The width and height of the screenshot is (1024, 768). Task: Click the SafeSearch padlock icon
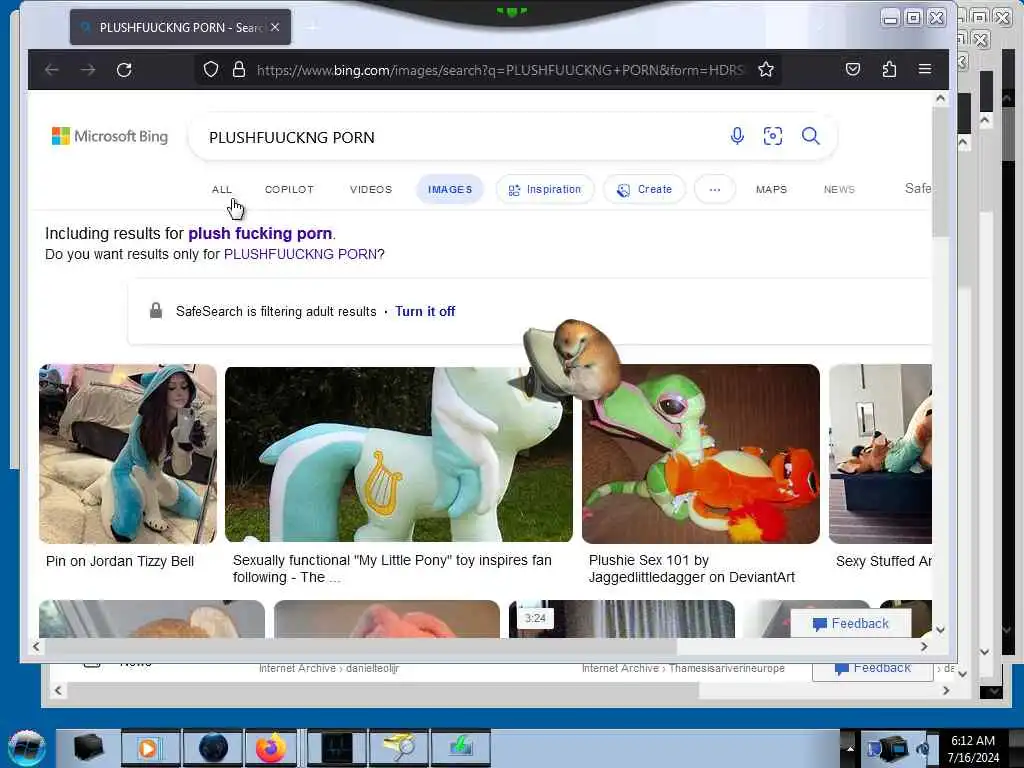click(x=155, y=310)
